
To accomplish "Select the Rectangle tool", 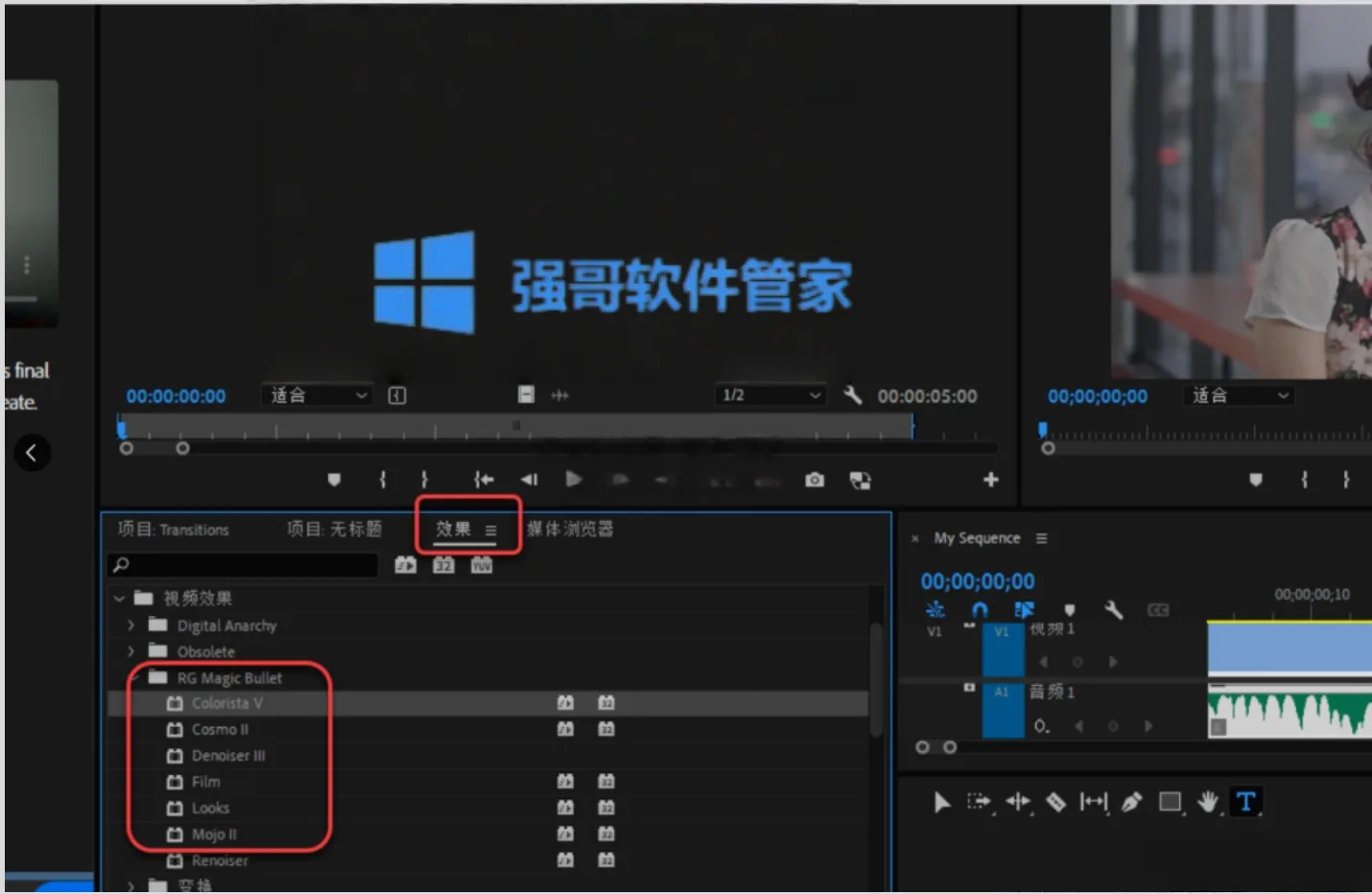I will click(1170, 802).
